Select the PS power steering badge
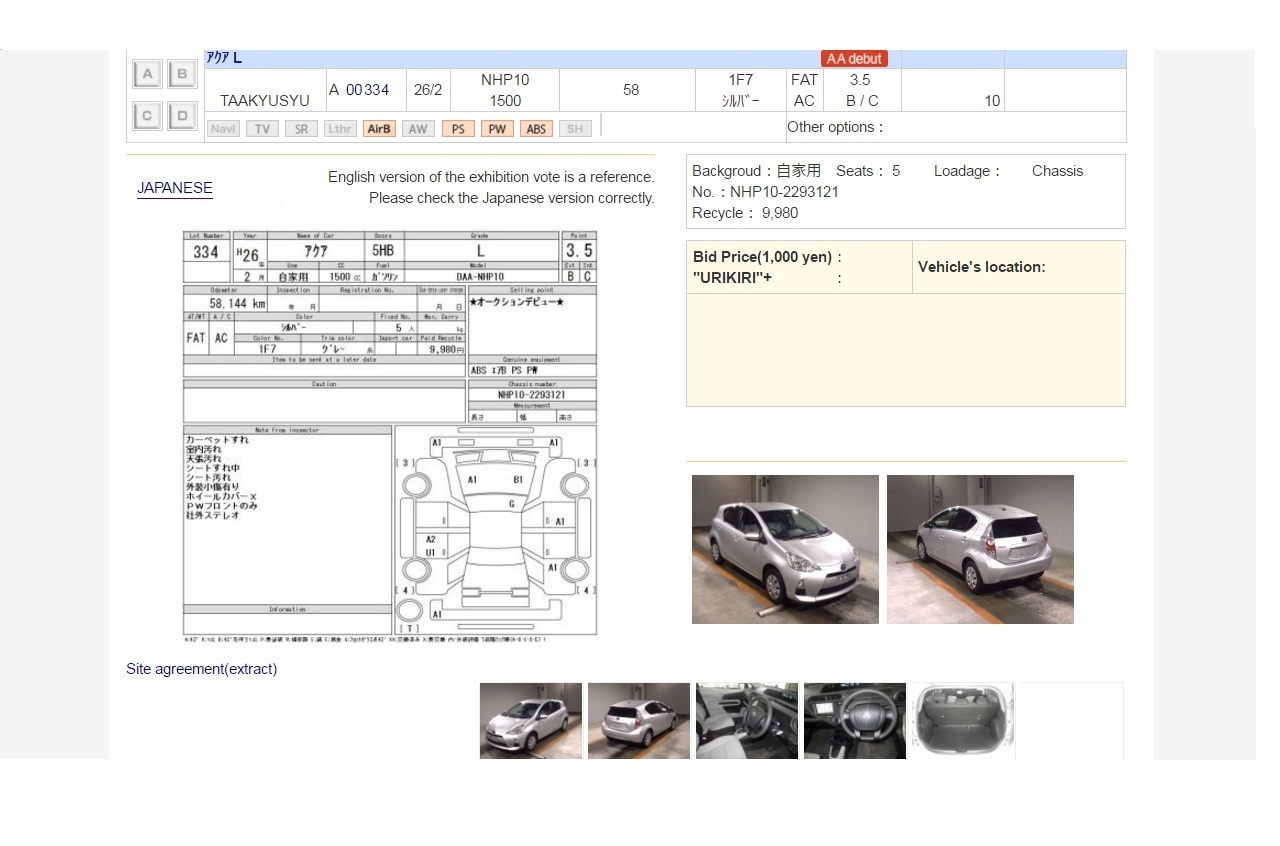Image resolution: width=1280 pixels, height=846 pixels. (458, 129)
